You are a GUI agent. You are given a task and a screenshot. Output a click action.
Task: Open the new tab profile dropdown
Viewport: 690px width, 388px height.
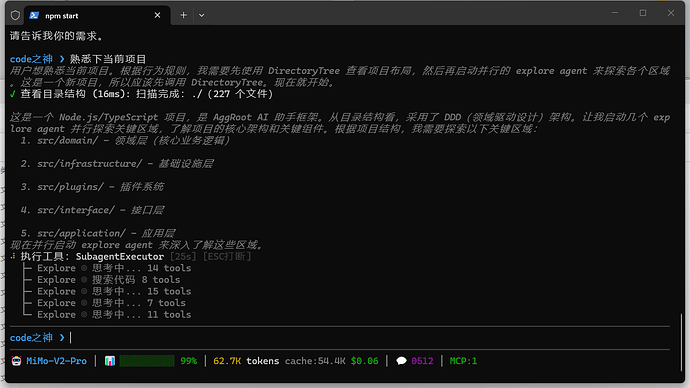tap(202, 15)
